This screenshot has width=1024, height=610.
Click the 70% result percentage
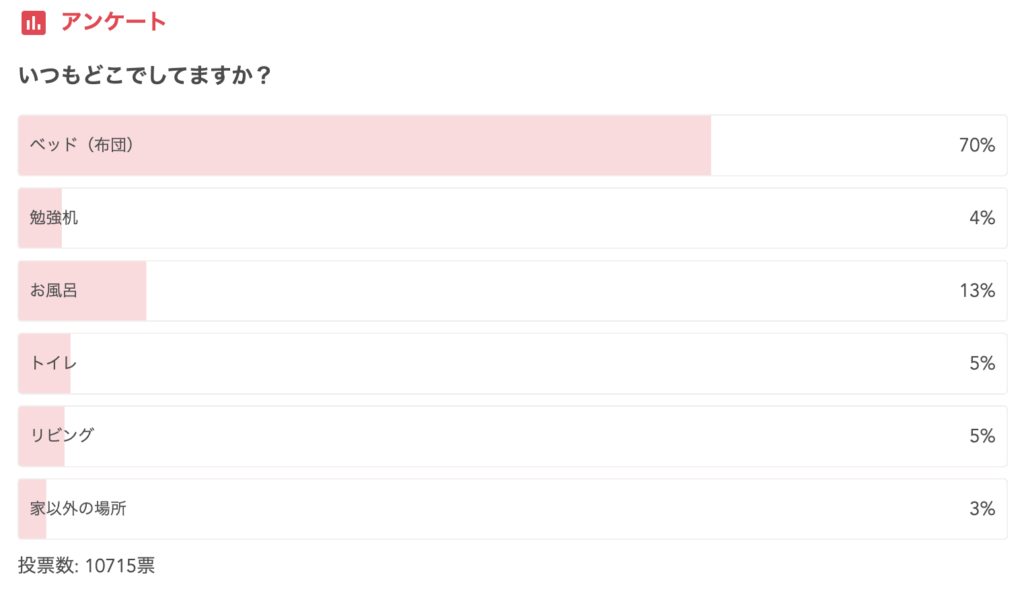pos(977,145)
